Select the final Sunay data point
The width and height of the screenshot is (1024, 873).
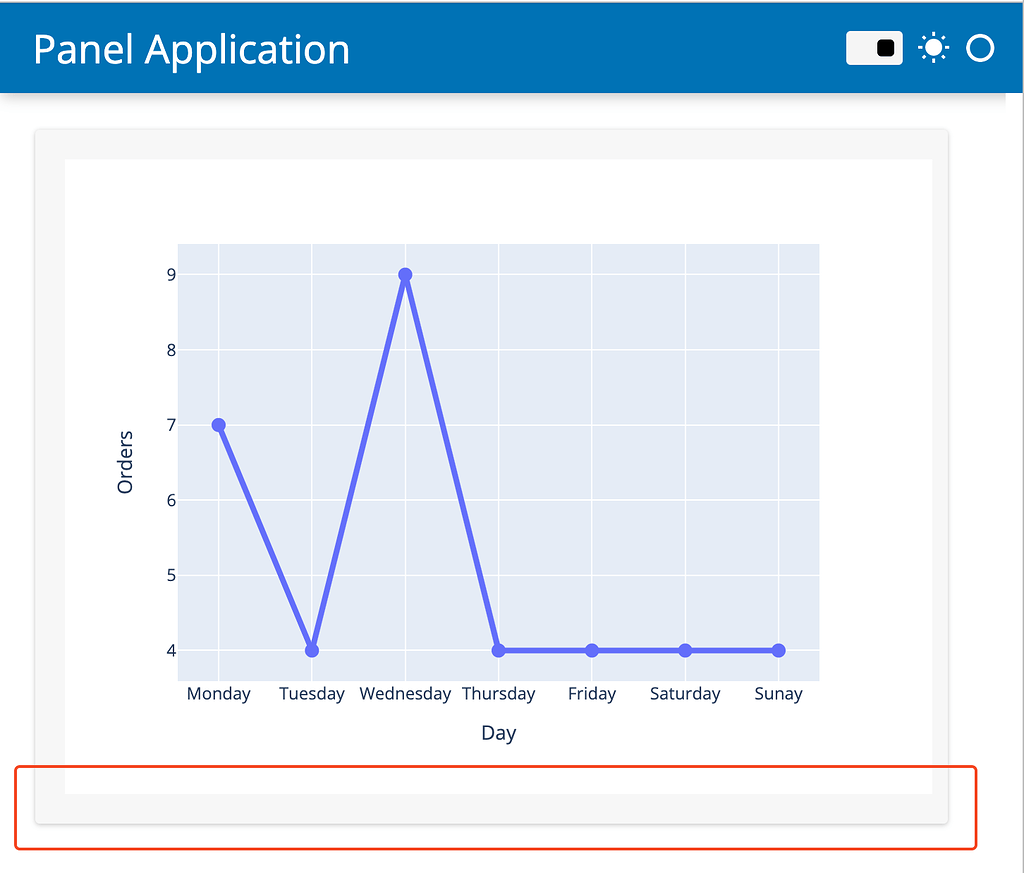778,650
